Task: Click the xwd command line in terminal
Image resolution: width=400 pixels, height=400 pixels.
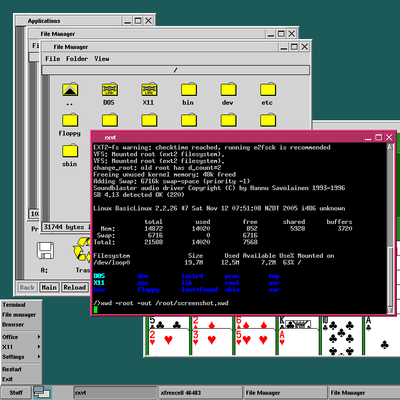Action: [161, 303]
